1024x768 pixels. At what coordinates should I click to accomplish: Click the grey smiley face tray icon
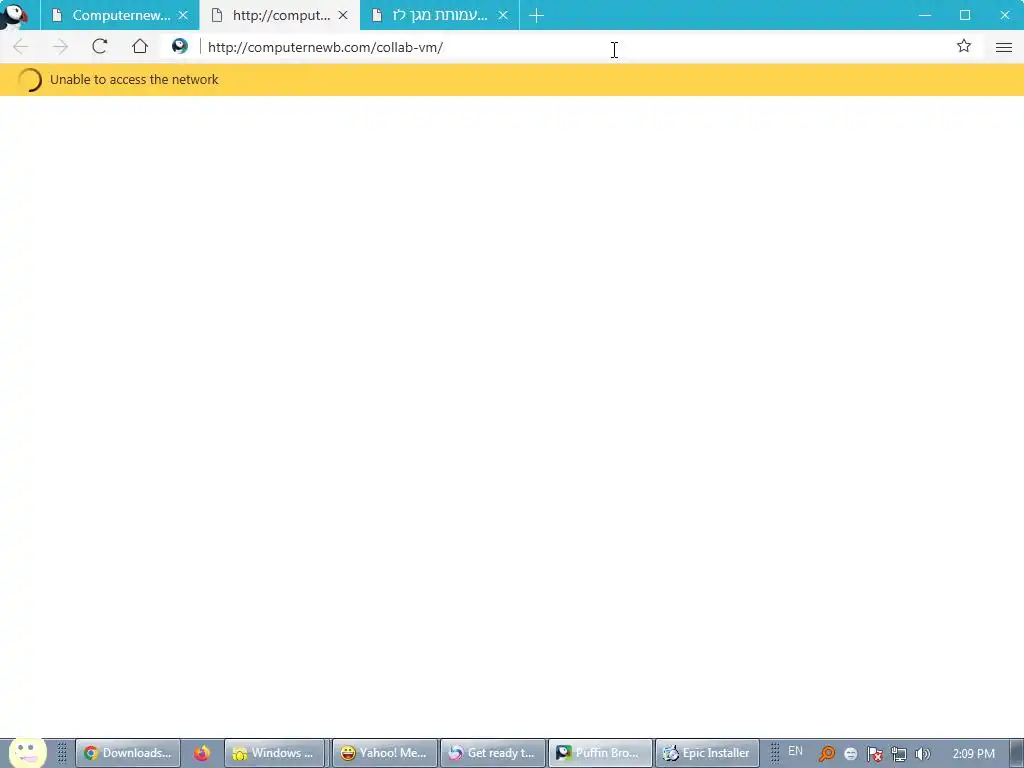click(x=850, y=754)
